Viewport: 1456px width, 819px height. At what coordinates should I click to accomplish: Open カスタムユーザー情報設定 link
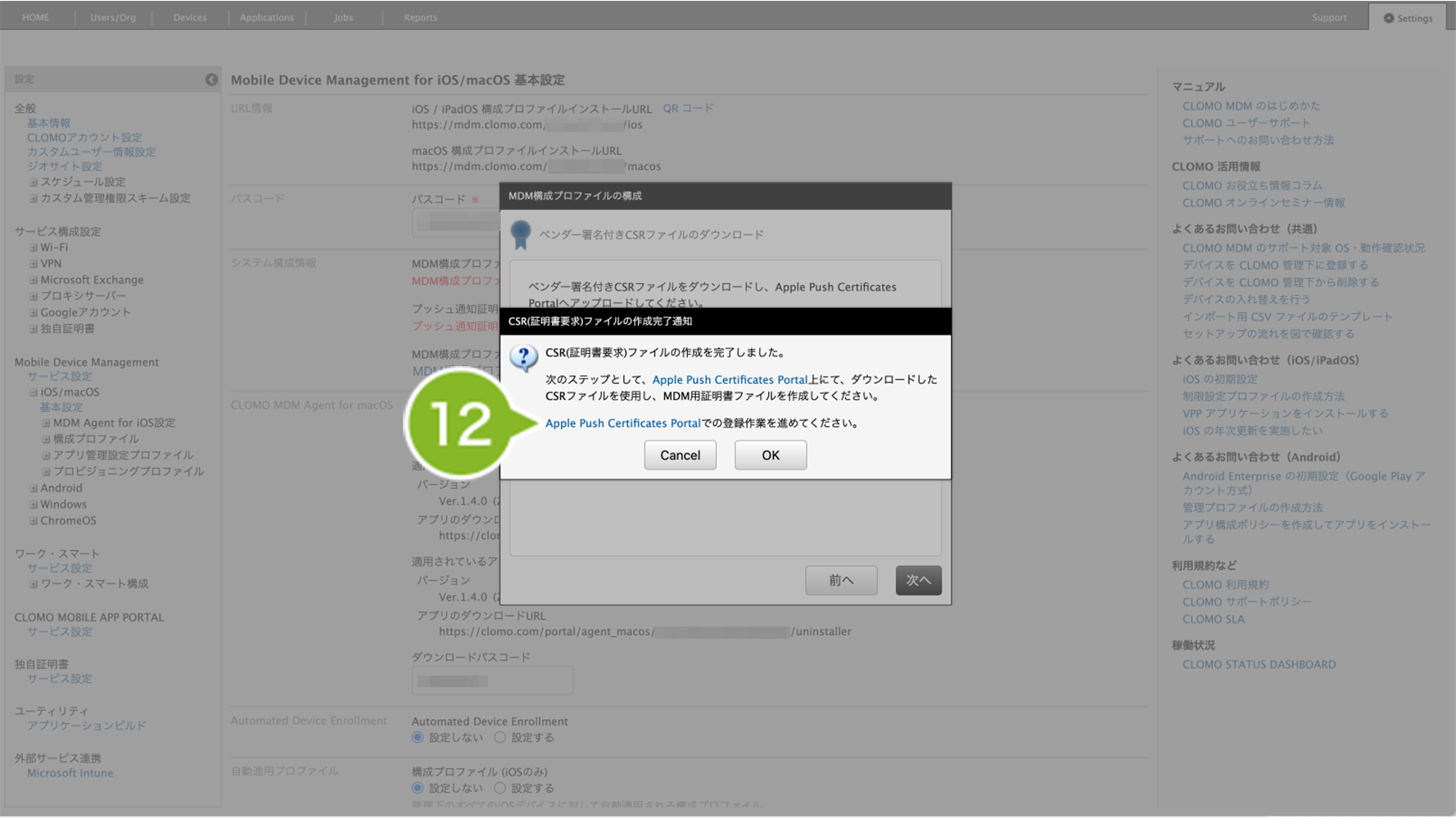coord(91,152)
